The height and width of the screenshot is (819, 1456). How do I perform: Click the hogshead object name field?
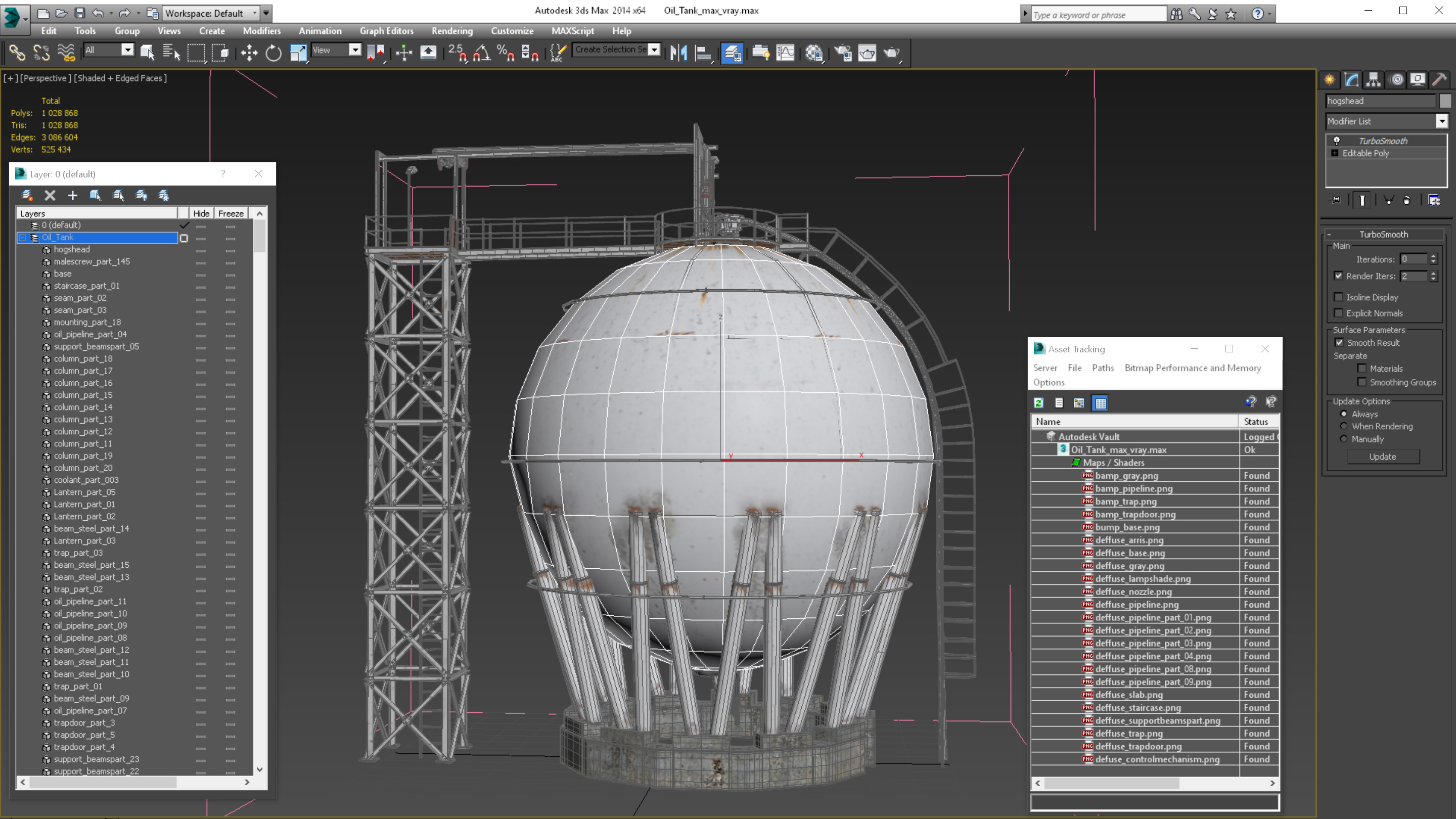coord(1380,101)
